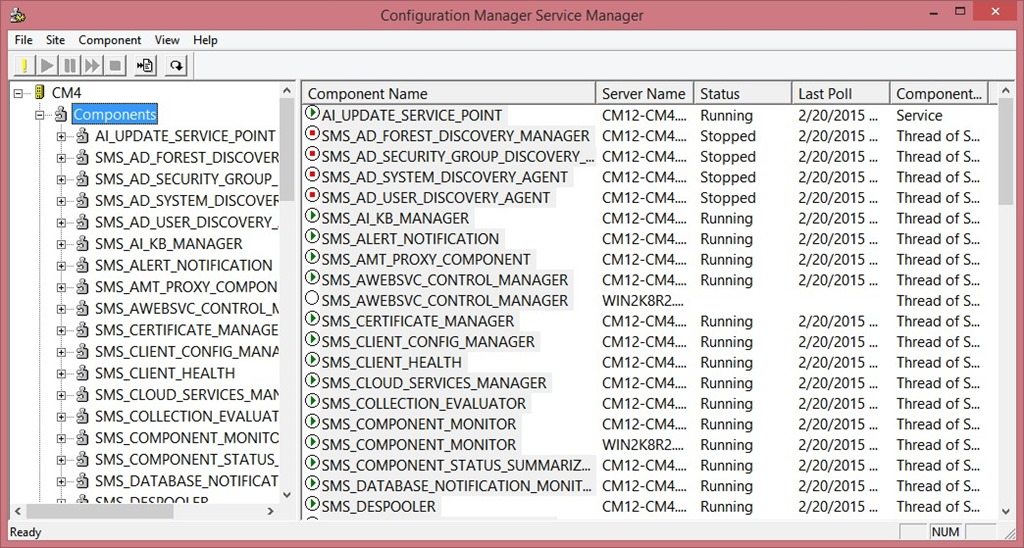Collapse the Components tree node
The width and height of the screenshot is (1024, 548).
point(40,115)
